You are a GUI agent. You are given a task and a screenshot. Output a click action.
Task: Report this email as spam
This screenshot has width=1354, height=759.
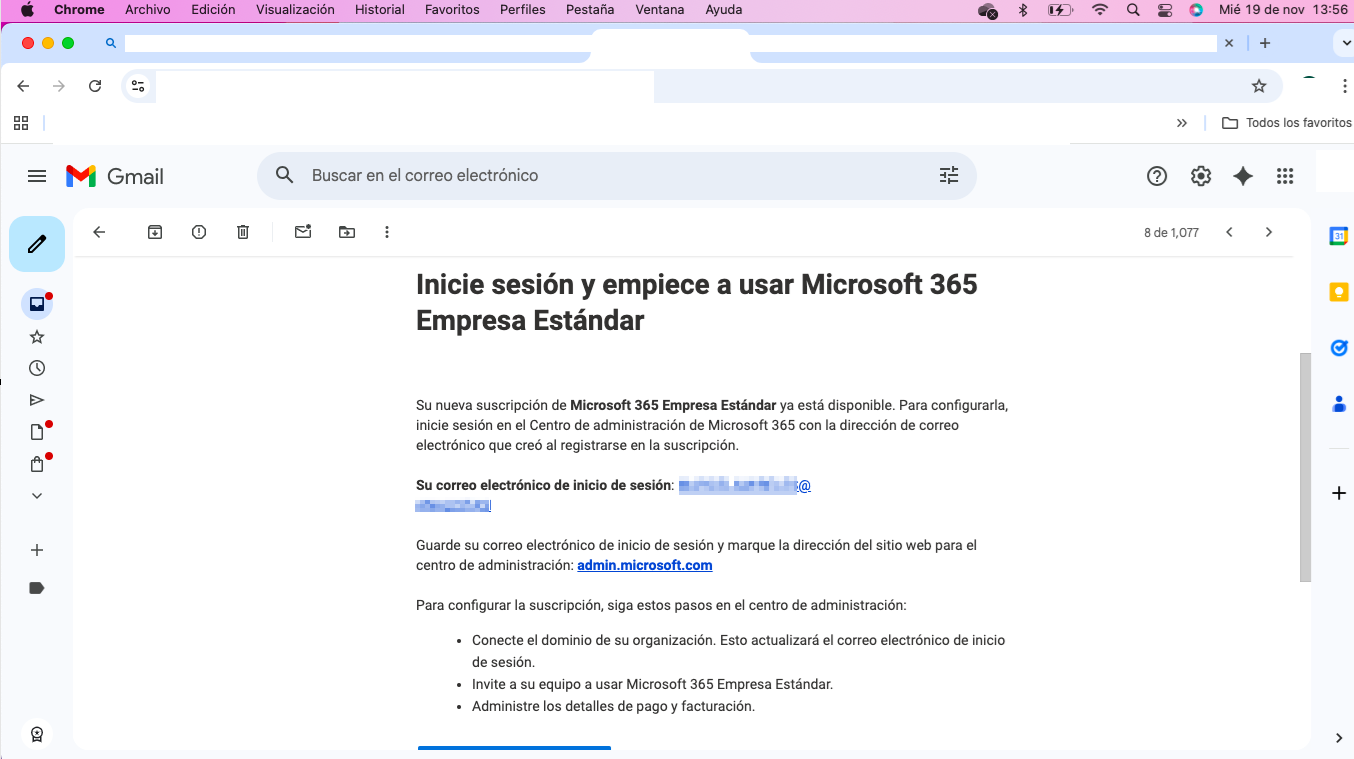click(199, 232)
